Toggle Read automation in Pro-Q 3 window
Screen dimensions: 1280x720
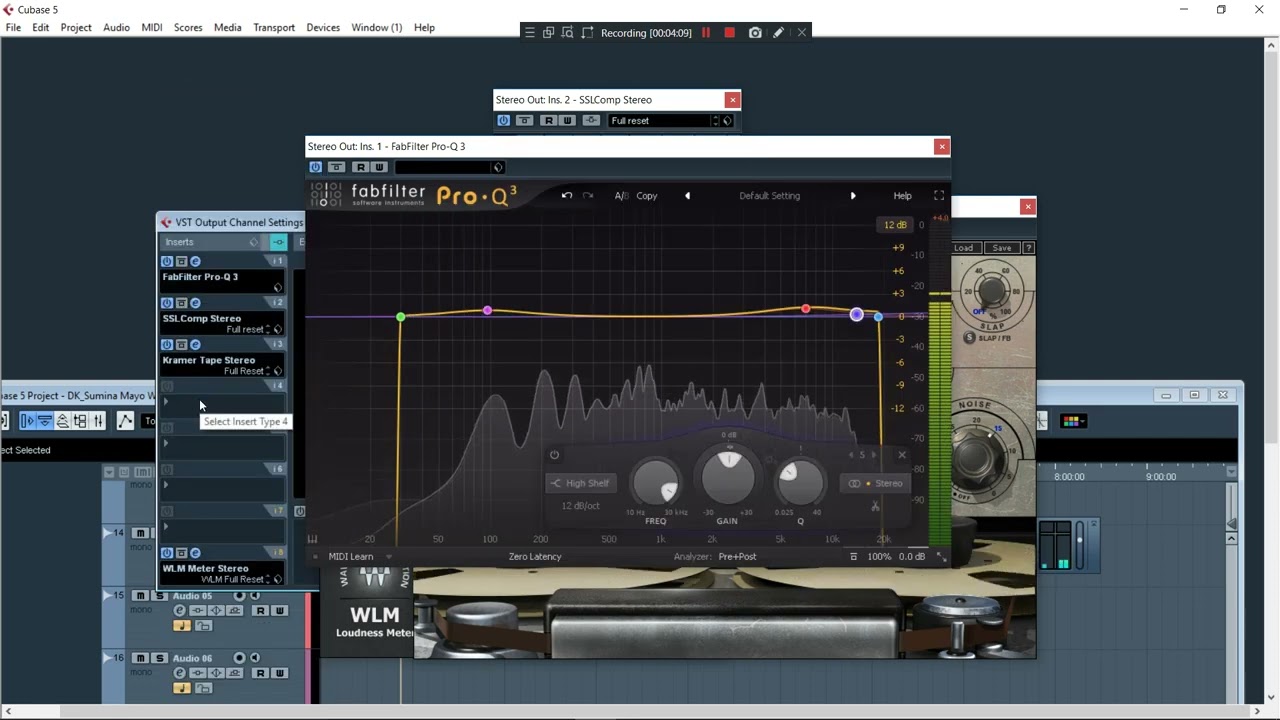tap(360, 167)
